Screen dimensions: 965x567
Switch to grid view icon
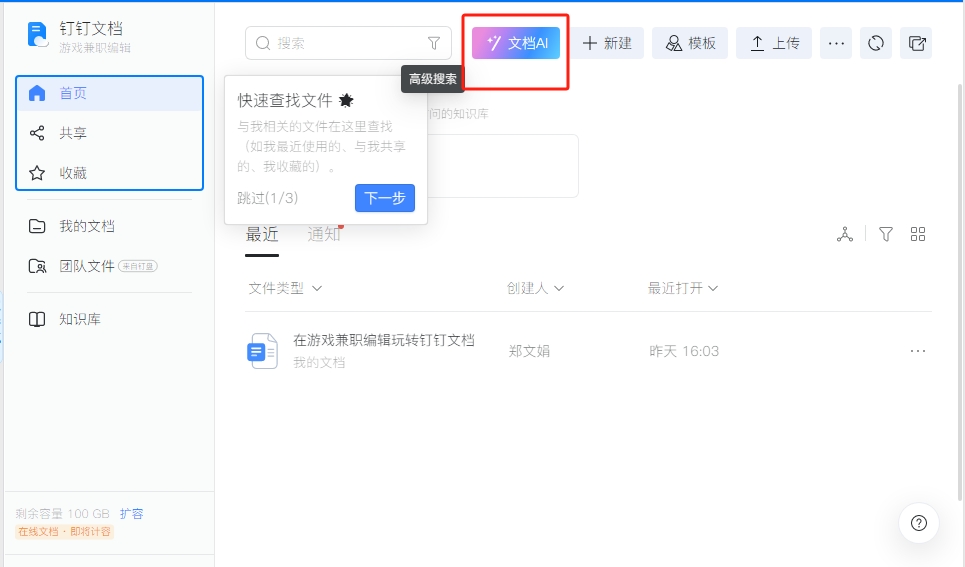coord(918,235)
